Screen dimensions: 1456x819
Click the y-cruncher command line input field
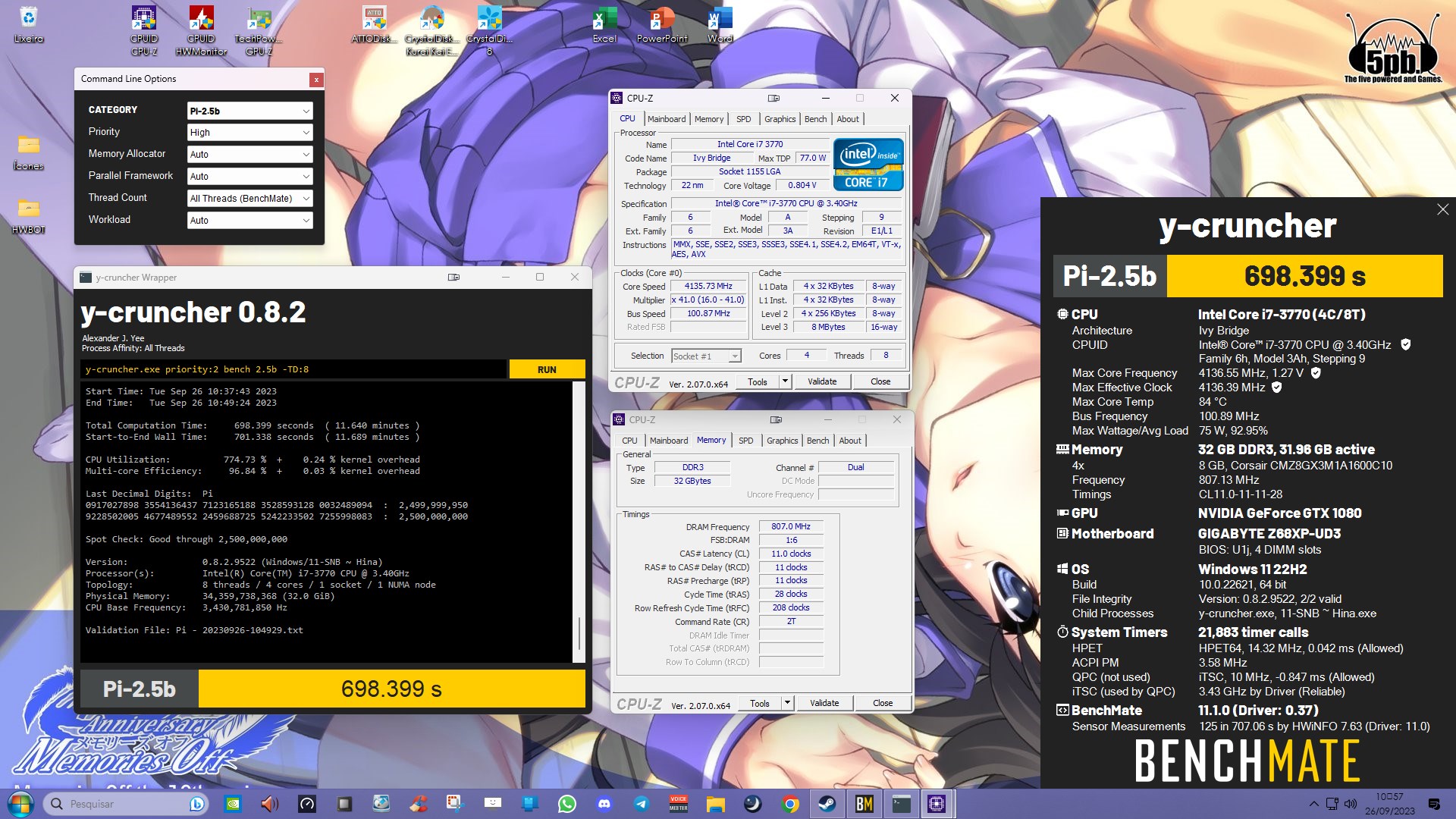[x=293, y=369]
